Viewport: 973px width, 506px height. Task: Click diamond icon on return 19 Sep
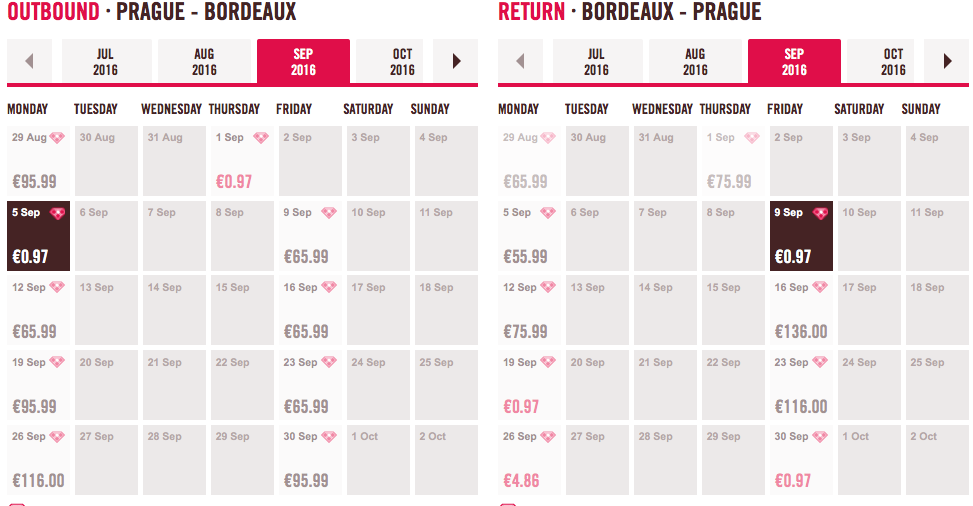548,362
